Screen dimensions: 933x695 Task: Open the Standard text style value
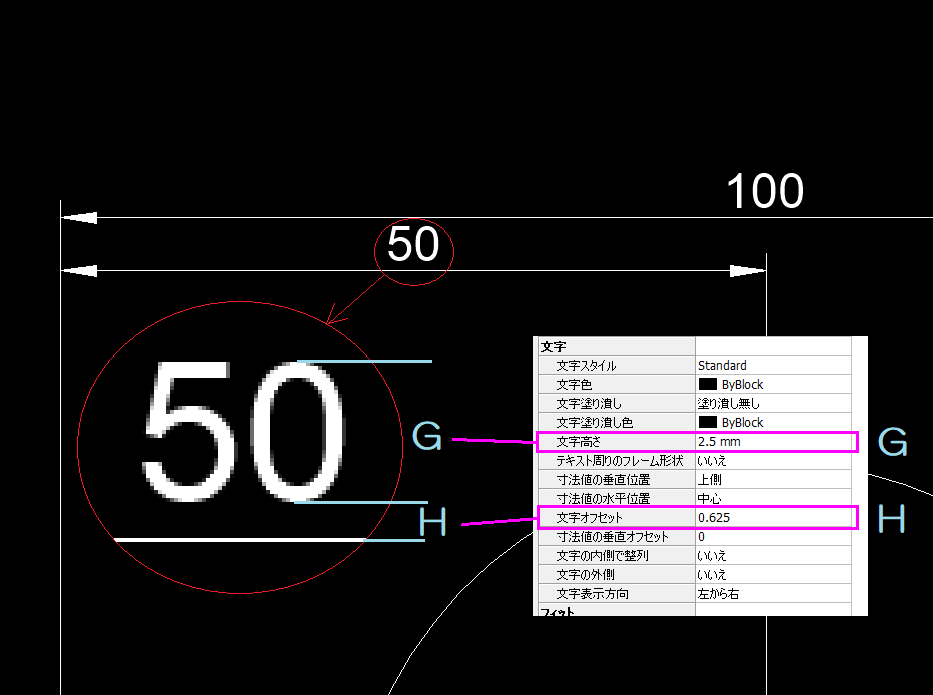(722, 365)
